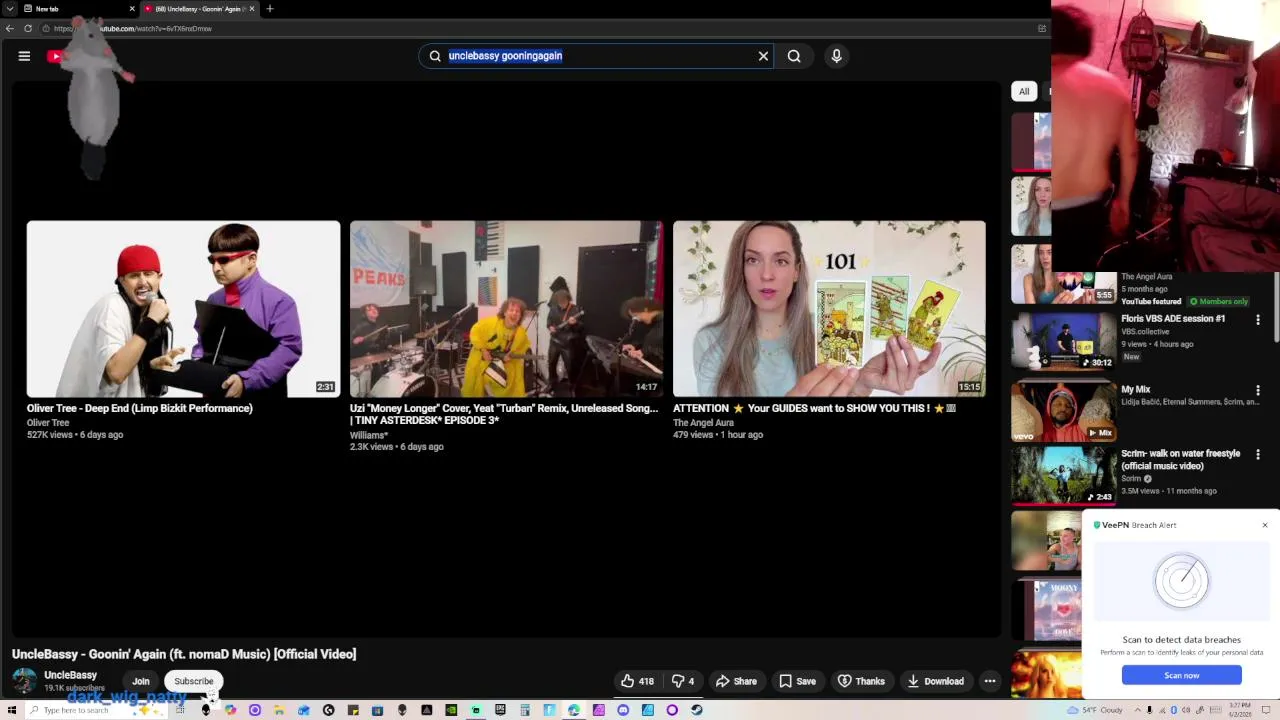1280x720 pixels.
Task: Open the Oliver Tree - Deep End title link
Action: [x=140, y=408]
